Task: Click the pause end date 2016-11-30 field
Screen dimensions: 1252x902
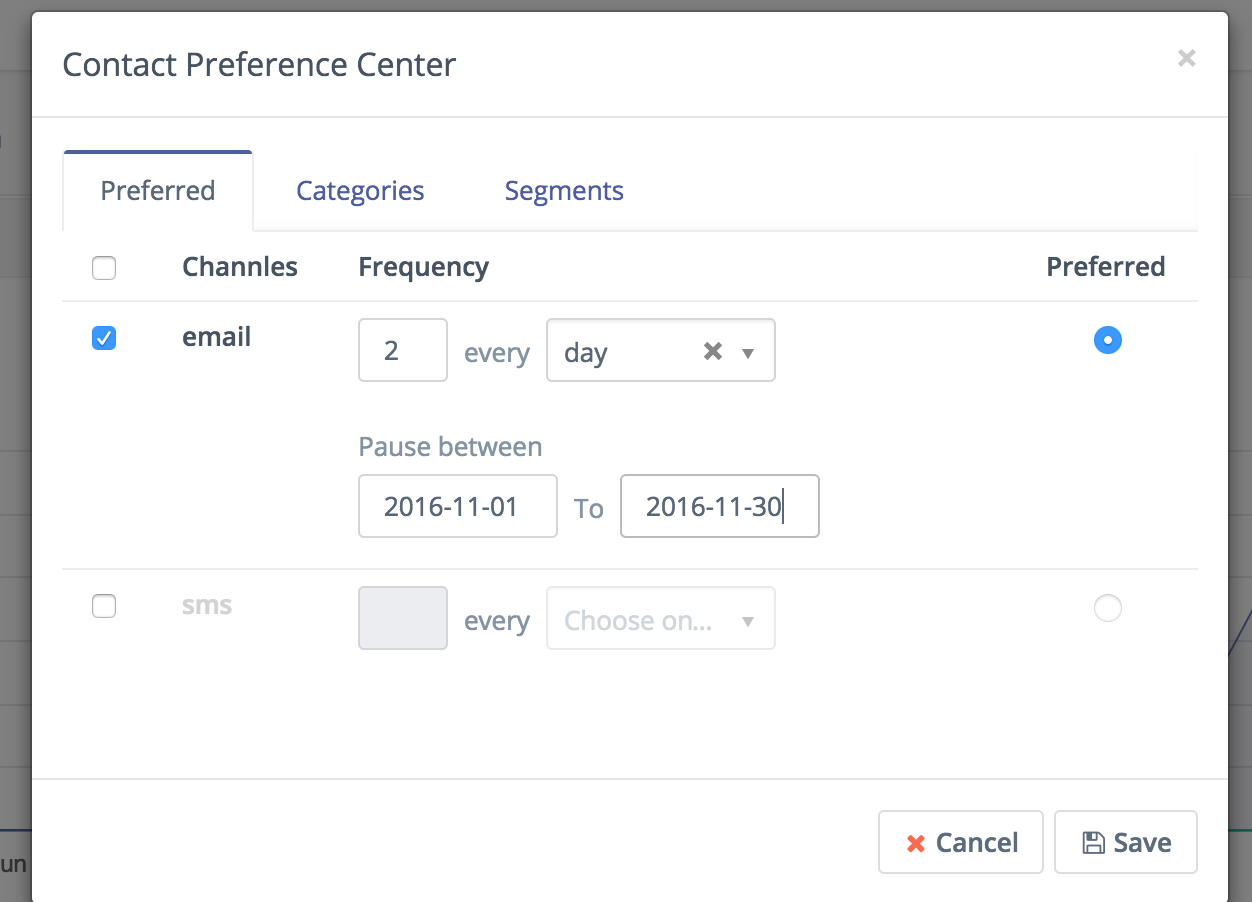Action: click(720, 506)
